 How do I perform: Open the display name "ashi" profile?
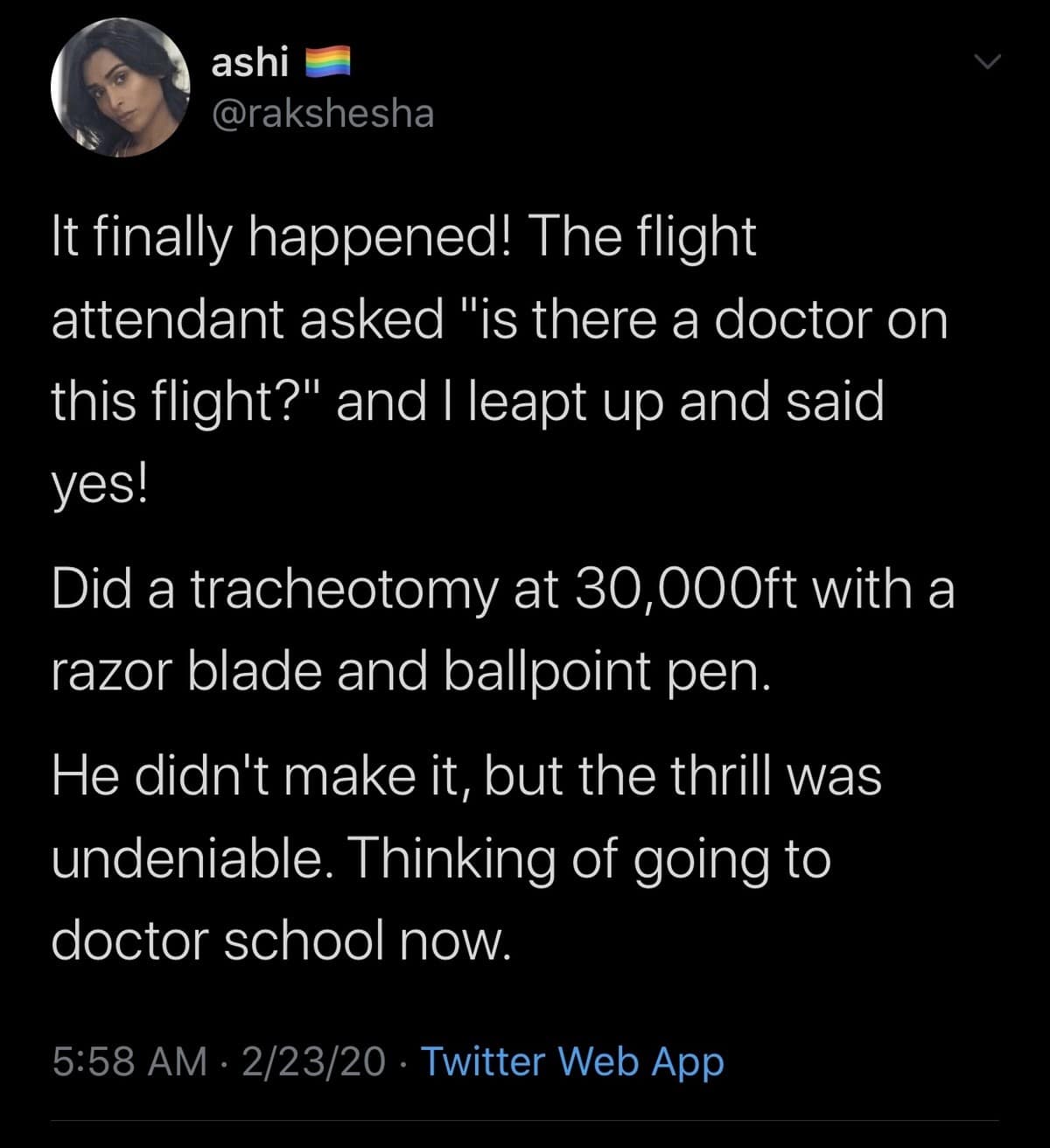[x=250, y=63]
